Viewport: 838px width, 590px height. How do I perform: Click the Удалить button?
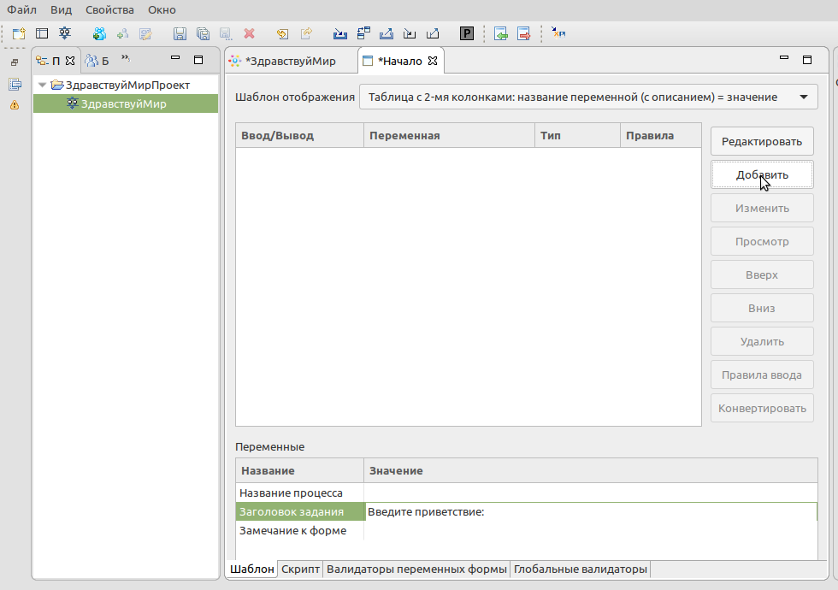(x=762, y=341)
